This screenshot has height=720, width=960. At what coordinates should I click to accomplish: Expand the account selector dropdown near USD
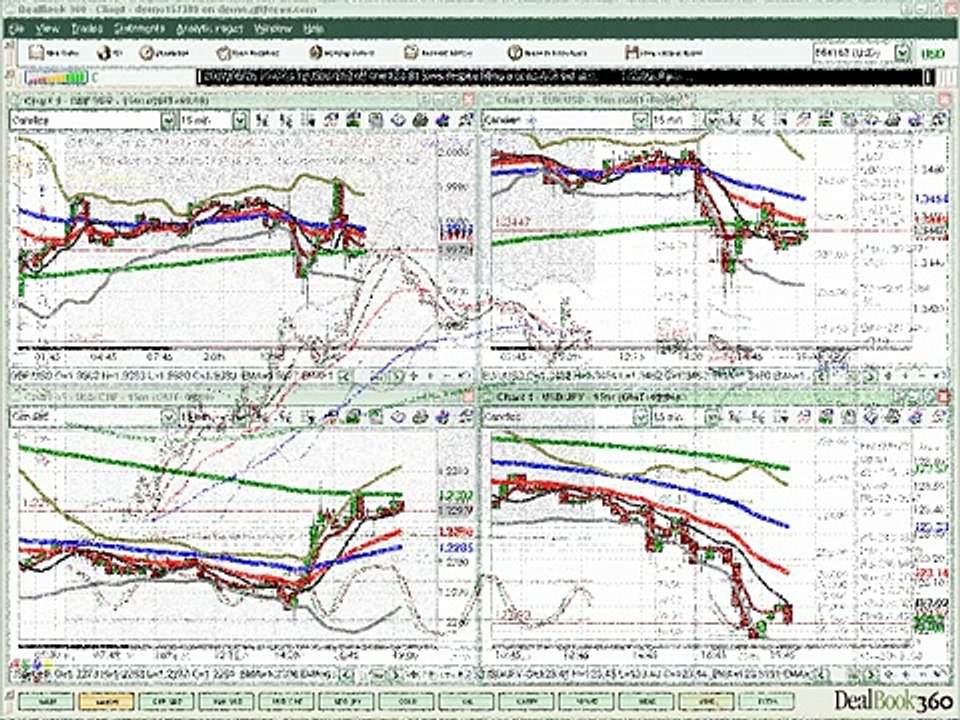(902, 53)
